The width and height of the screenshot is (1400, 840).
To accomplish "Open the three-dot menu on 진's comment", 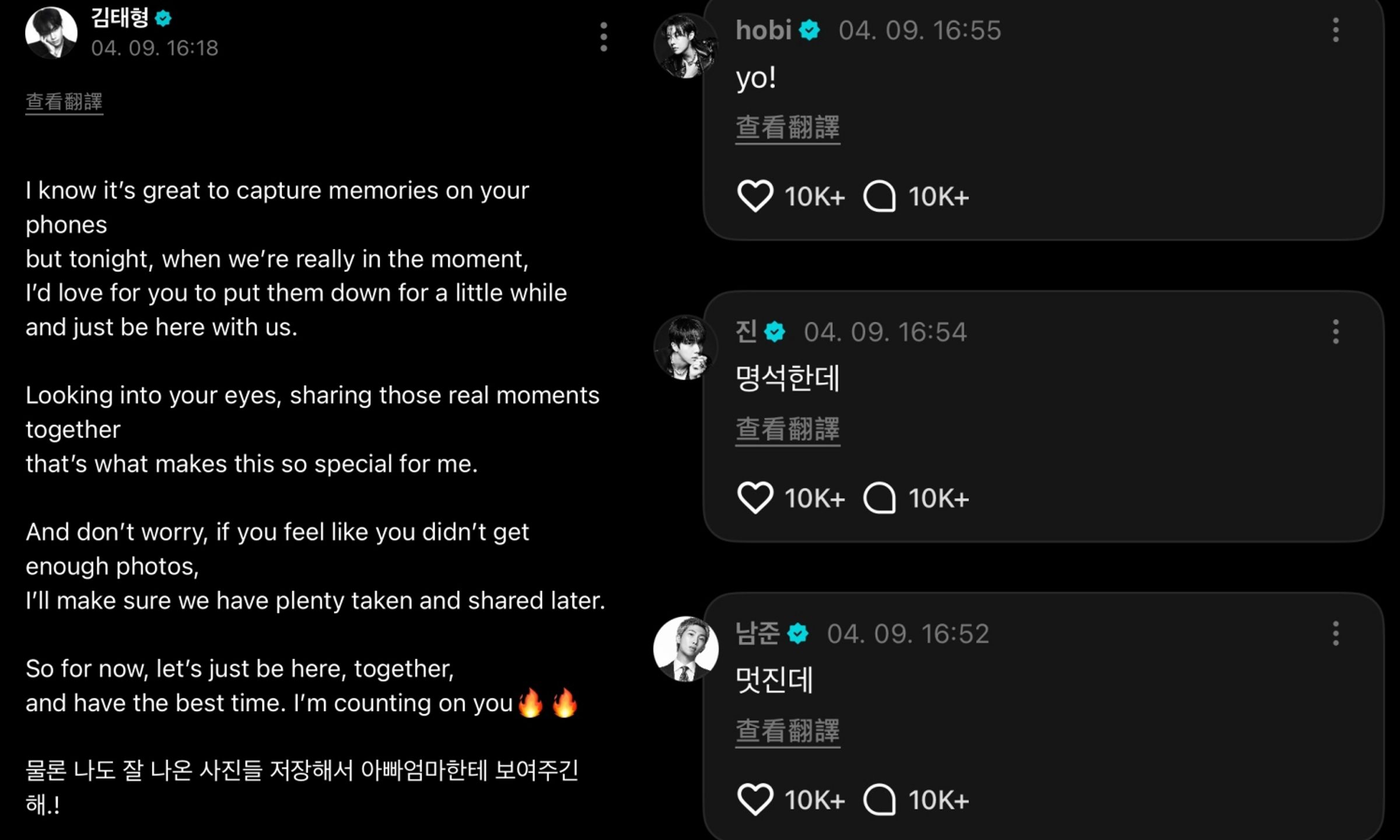I will tap(1336, 331).
